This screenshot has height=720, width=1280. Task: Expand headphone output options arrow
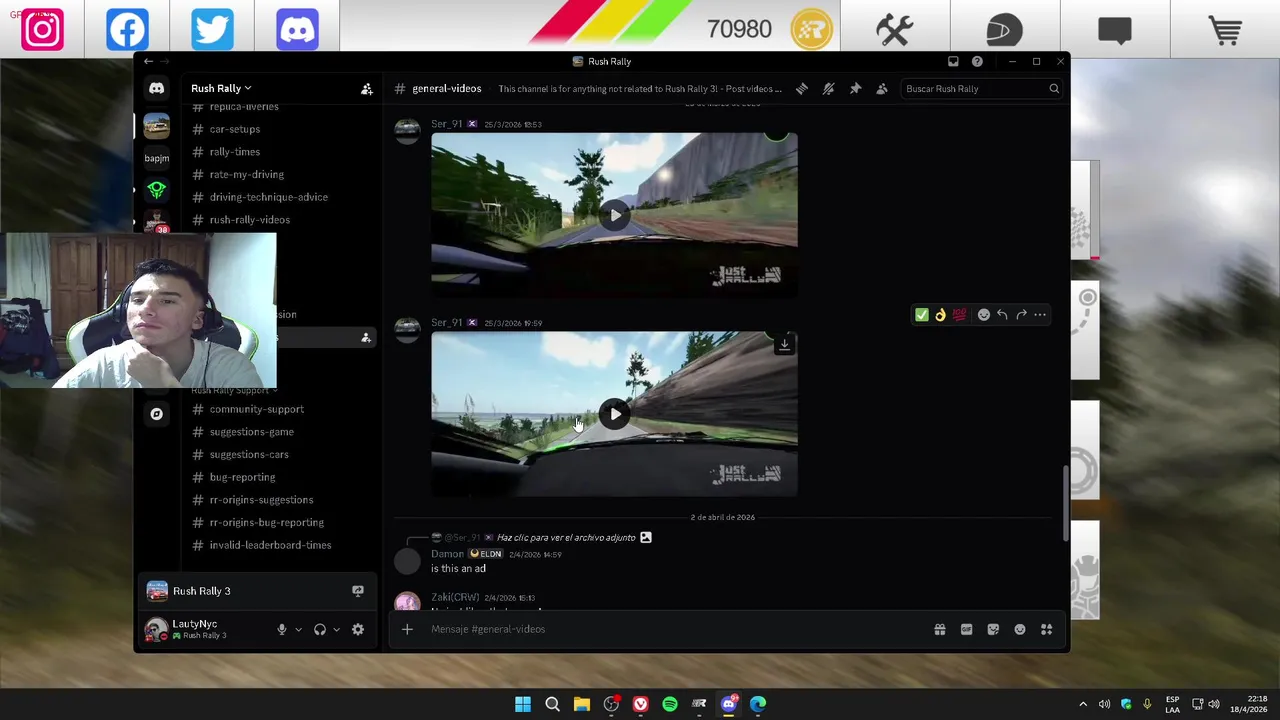336,630
